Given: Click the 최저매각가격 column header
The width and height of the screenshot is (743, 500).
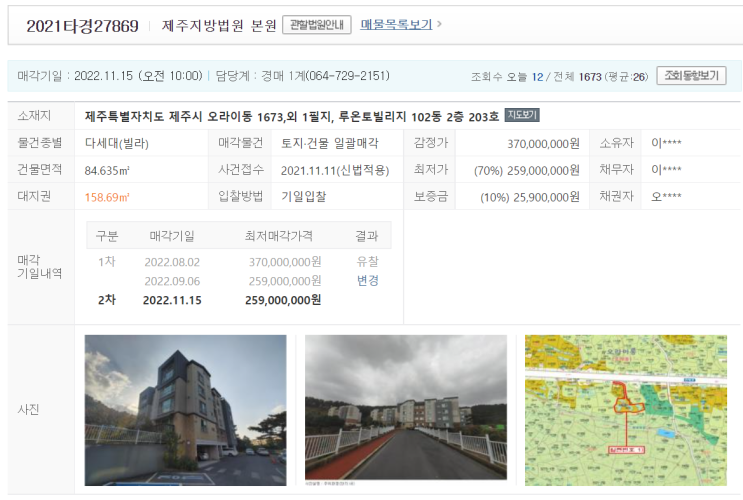Looking at the screenshot, I should (x=279, y=236).
